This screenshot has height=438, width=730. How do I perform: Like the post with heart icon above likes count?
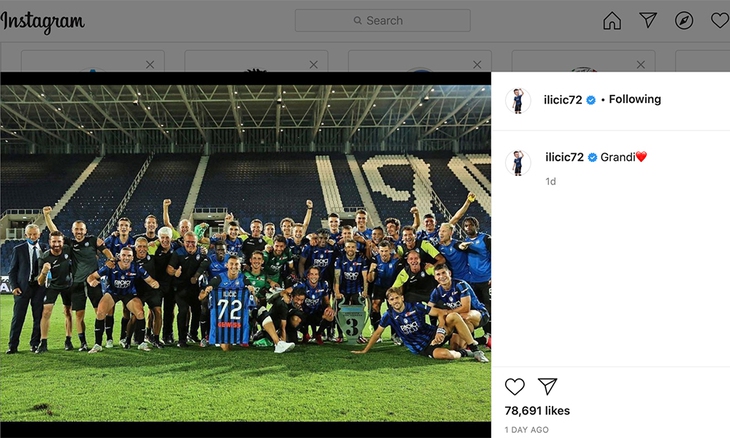[x=514, y=386]
